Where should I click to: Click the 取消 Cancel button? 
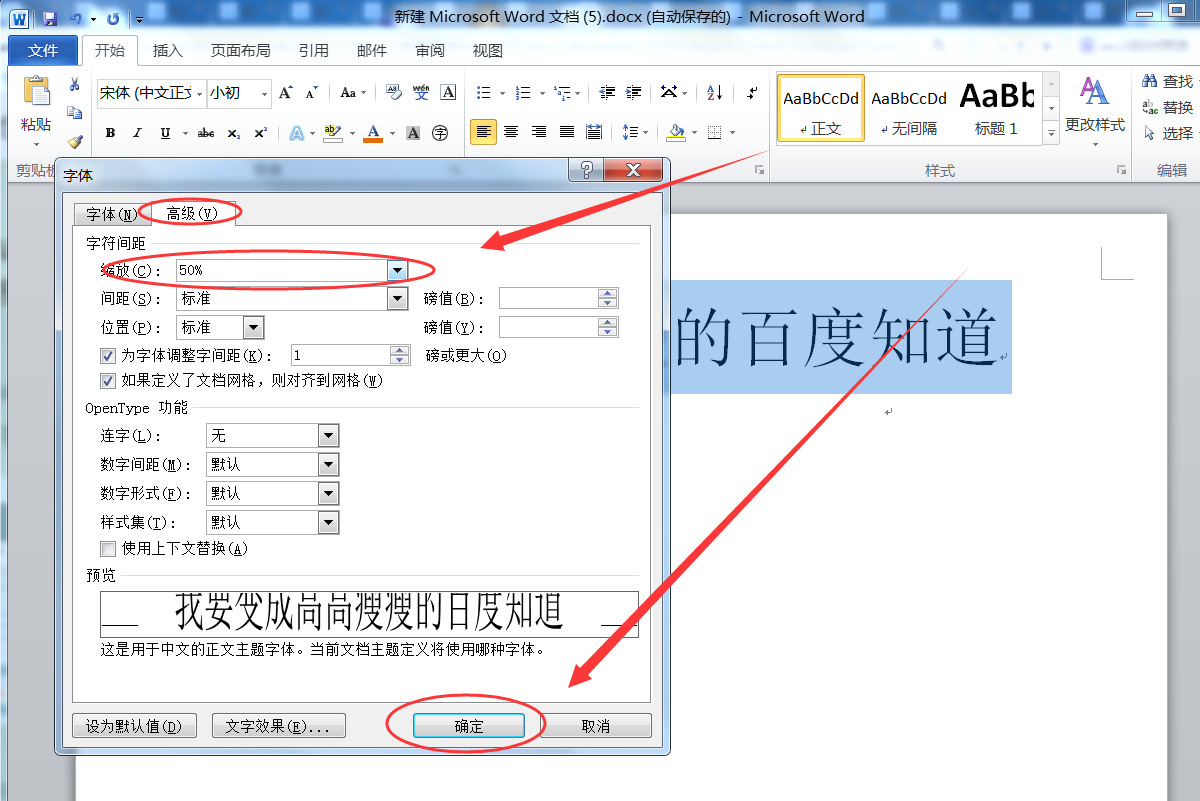pos(595,726)
